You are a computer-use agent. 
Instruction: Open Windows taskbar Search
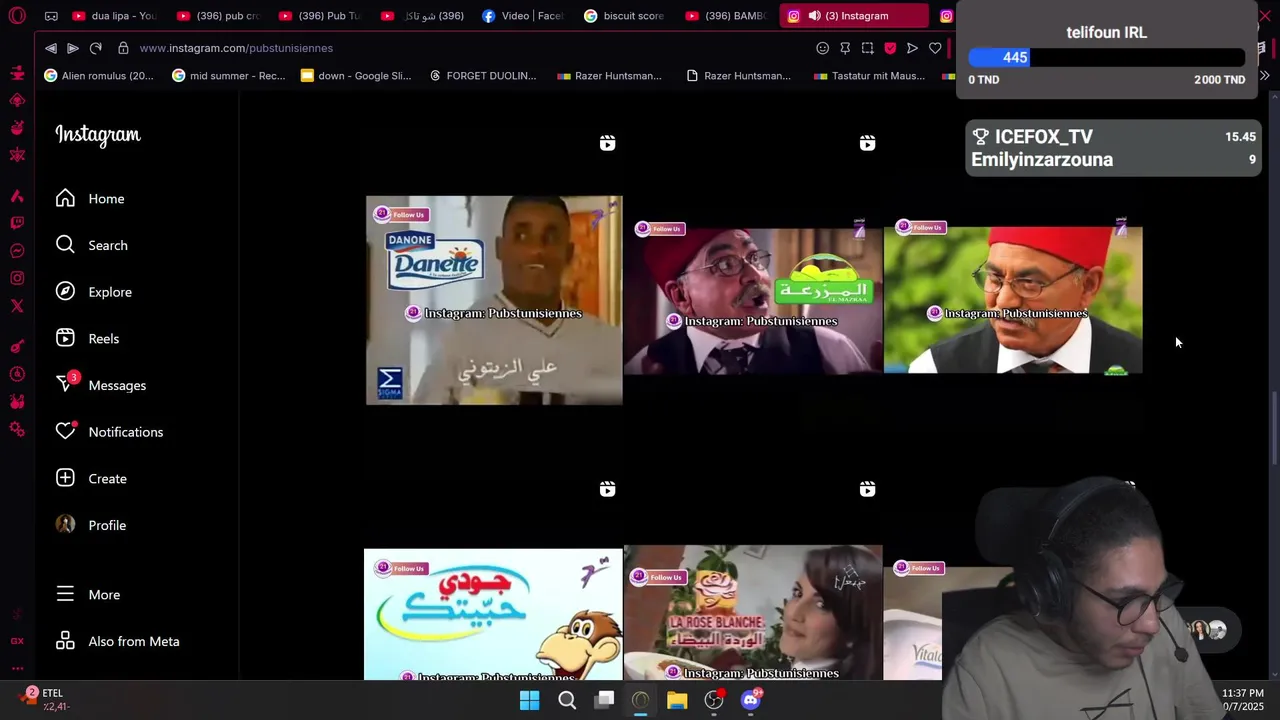pyautogui.click(x=567, y=700)
